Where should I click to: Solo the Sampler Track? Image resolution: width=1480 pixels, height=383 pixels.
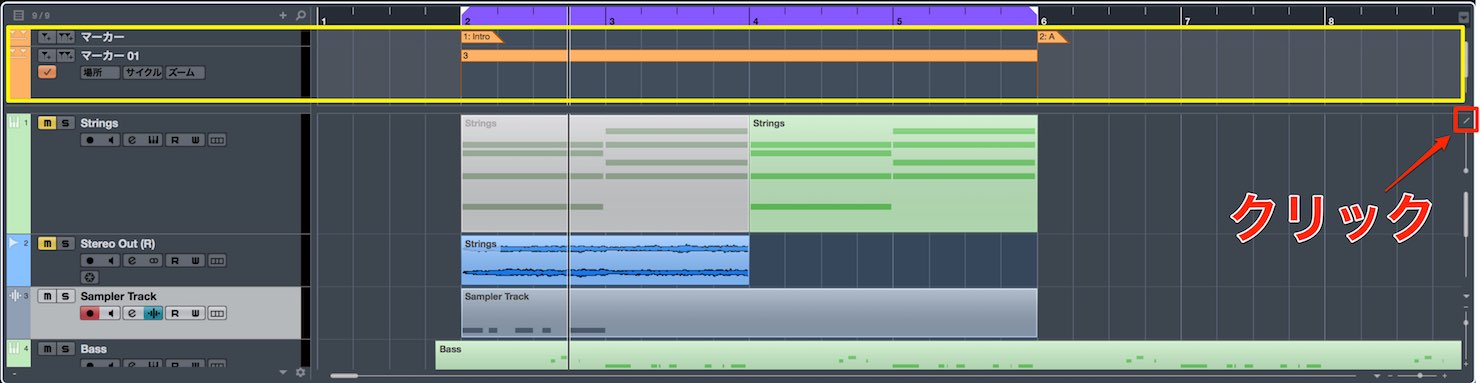65,297
